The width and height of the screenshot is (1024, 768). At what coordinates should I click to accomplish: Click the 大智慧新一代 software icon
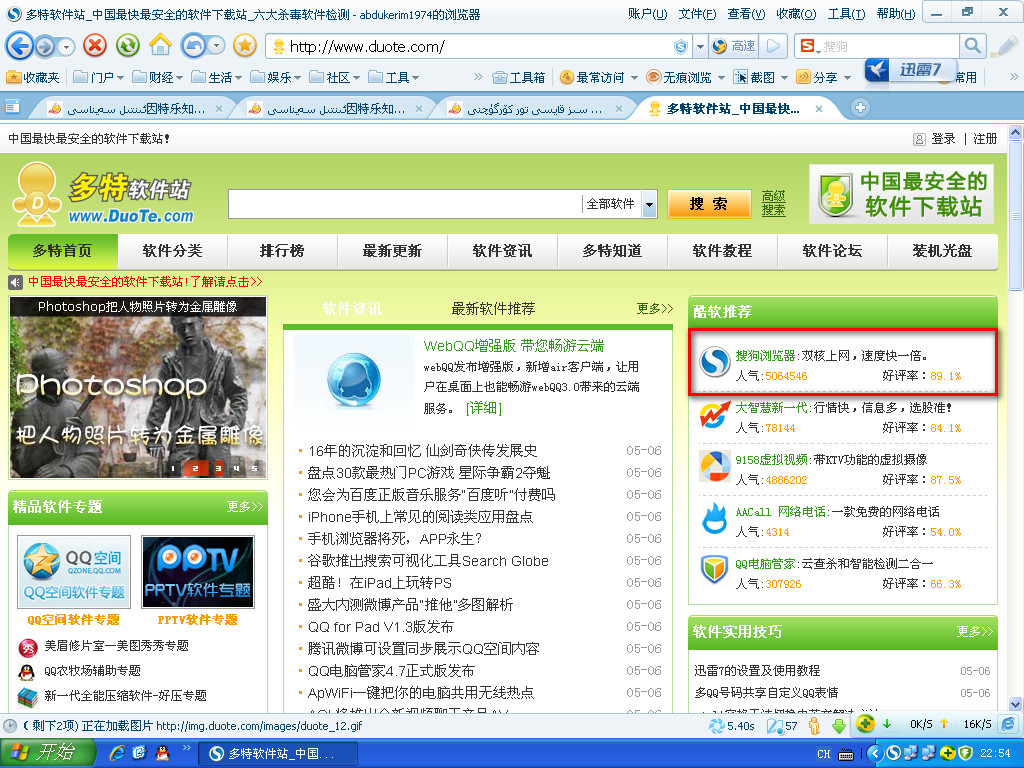pyautogui.click(x=715, y=415)
